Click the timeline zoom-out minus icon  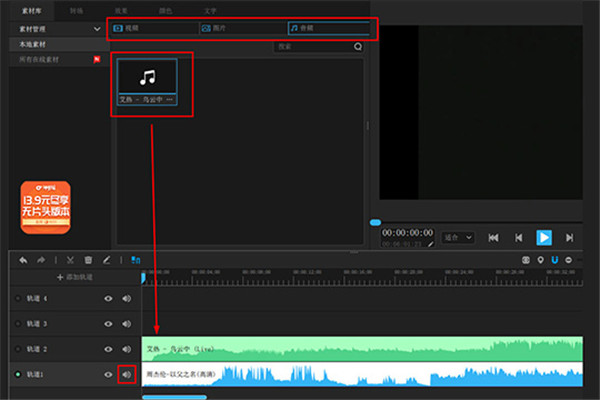click(567, 260)
